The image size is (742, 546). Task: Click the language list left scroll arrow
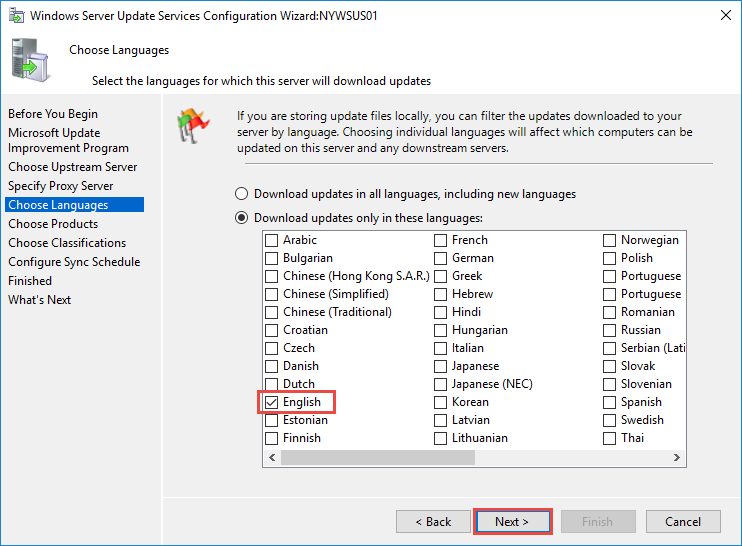(272, 458)
